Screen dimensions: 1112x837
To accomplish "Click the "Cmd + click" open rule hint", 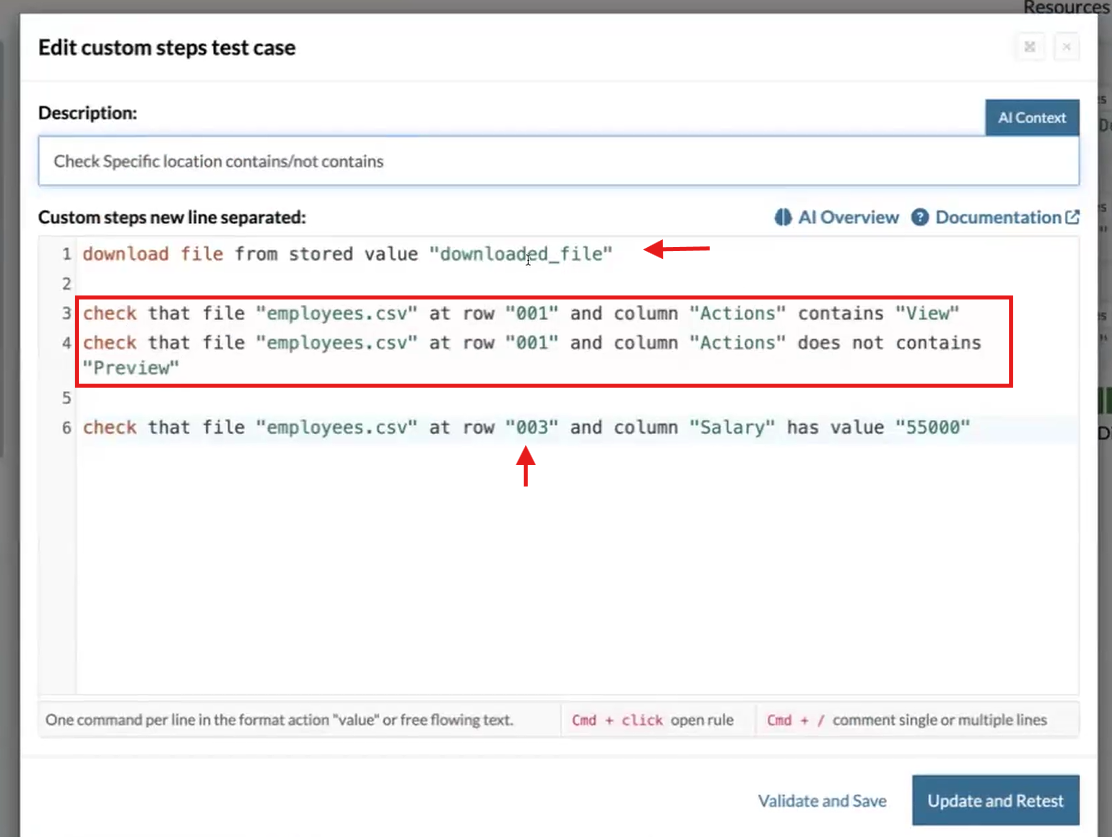I will (652, 720).
